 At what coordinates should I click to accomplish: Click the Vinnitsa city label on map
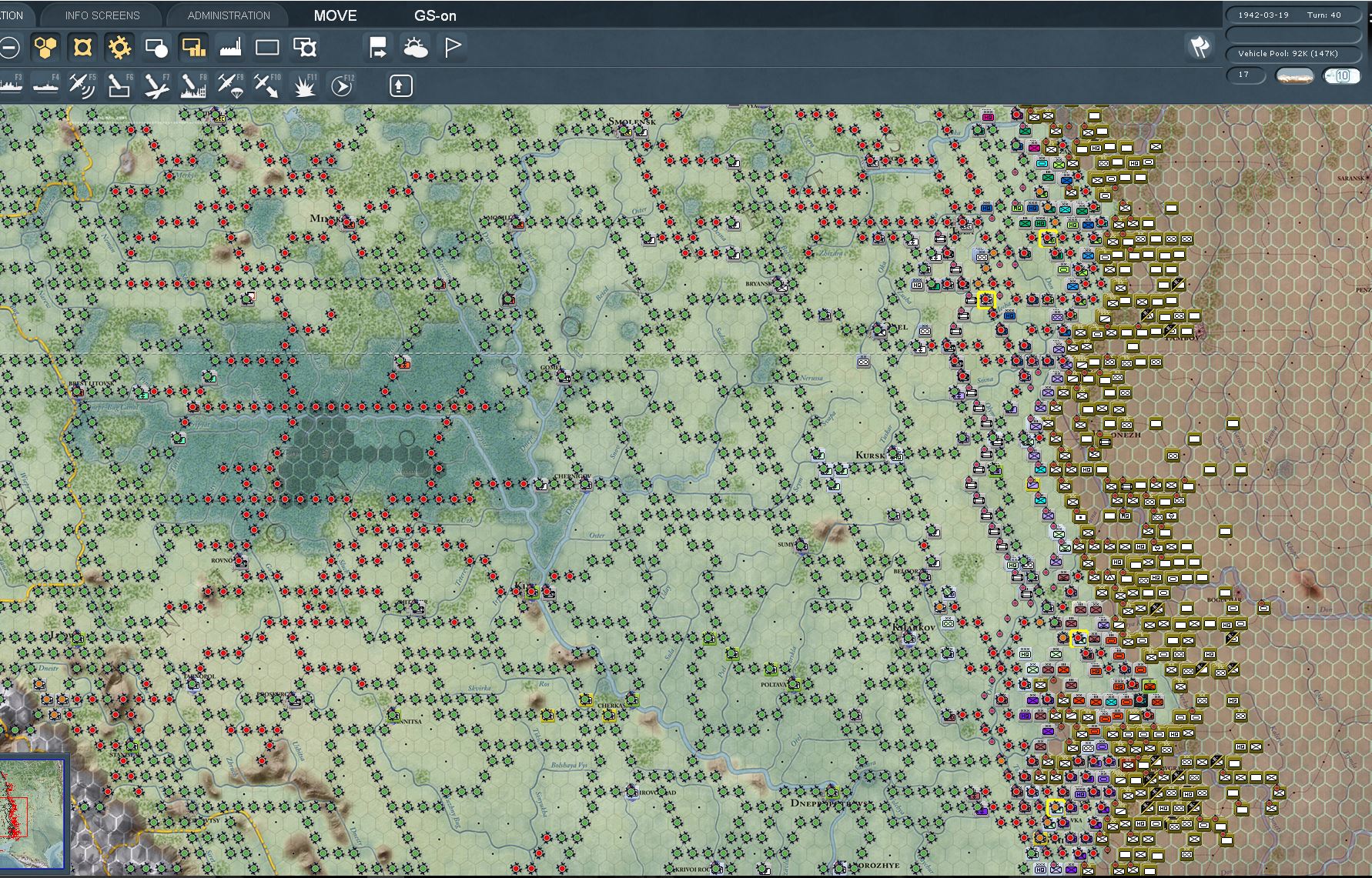click(407, 721)
